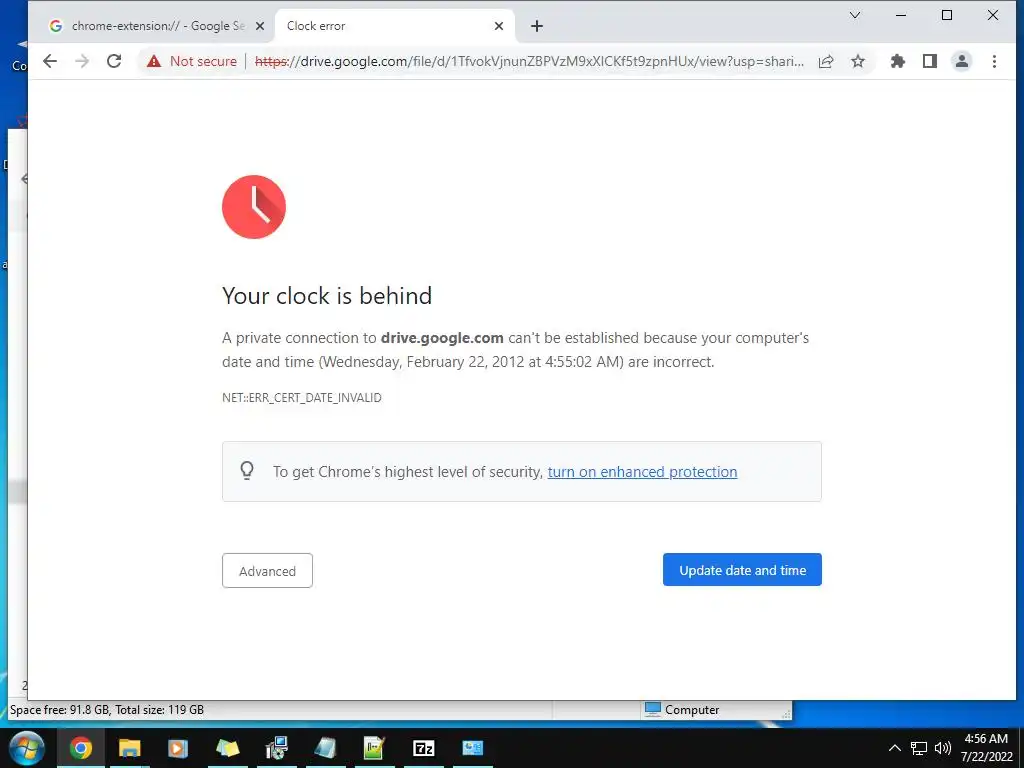Screen dimensions: 1024x768
Task: Close the Clock error tab
Action: (x=499, y=26)
